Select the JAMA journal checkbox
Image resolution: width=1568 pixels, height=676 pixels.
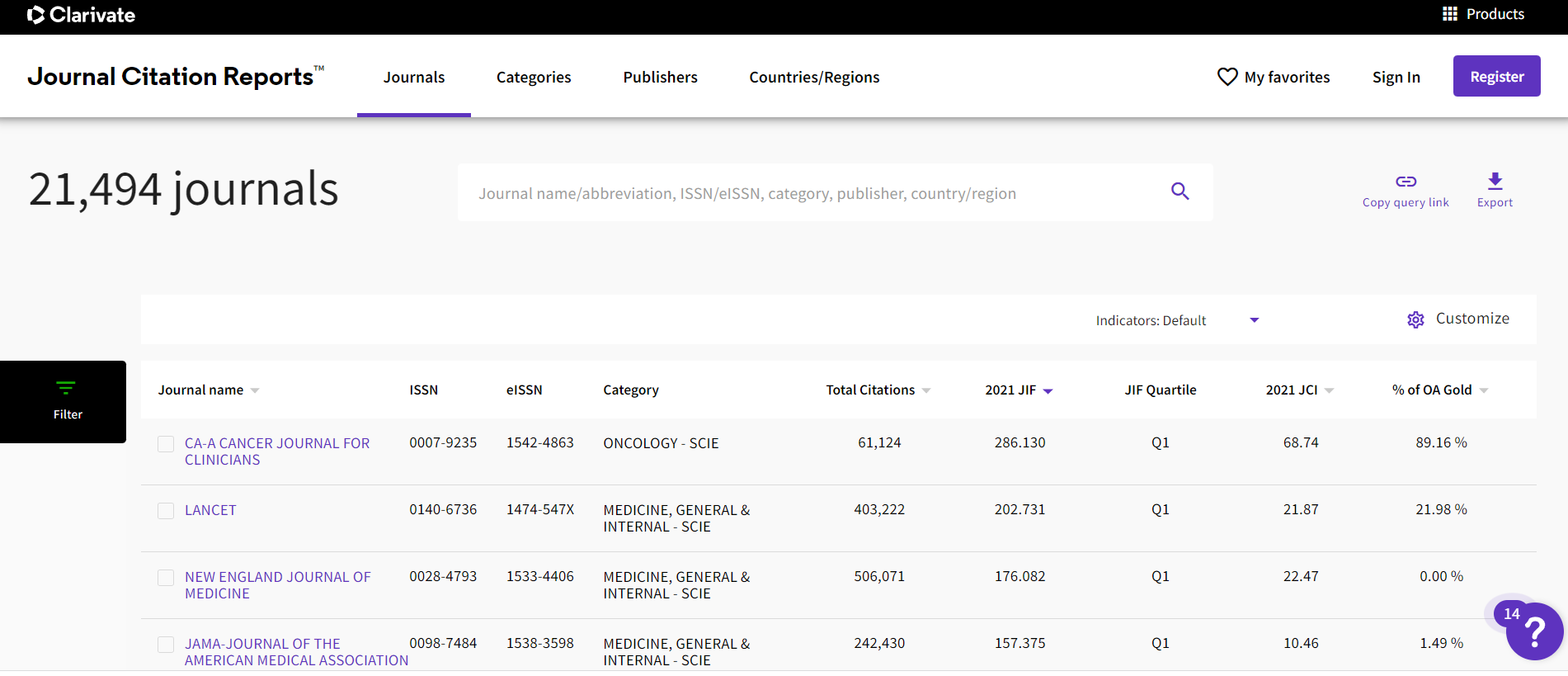[166, 645]
